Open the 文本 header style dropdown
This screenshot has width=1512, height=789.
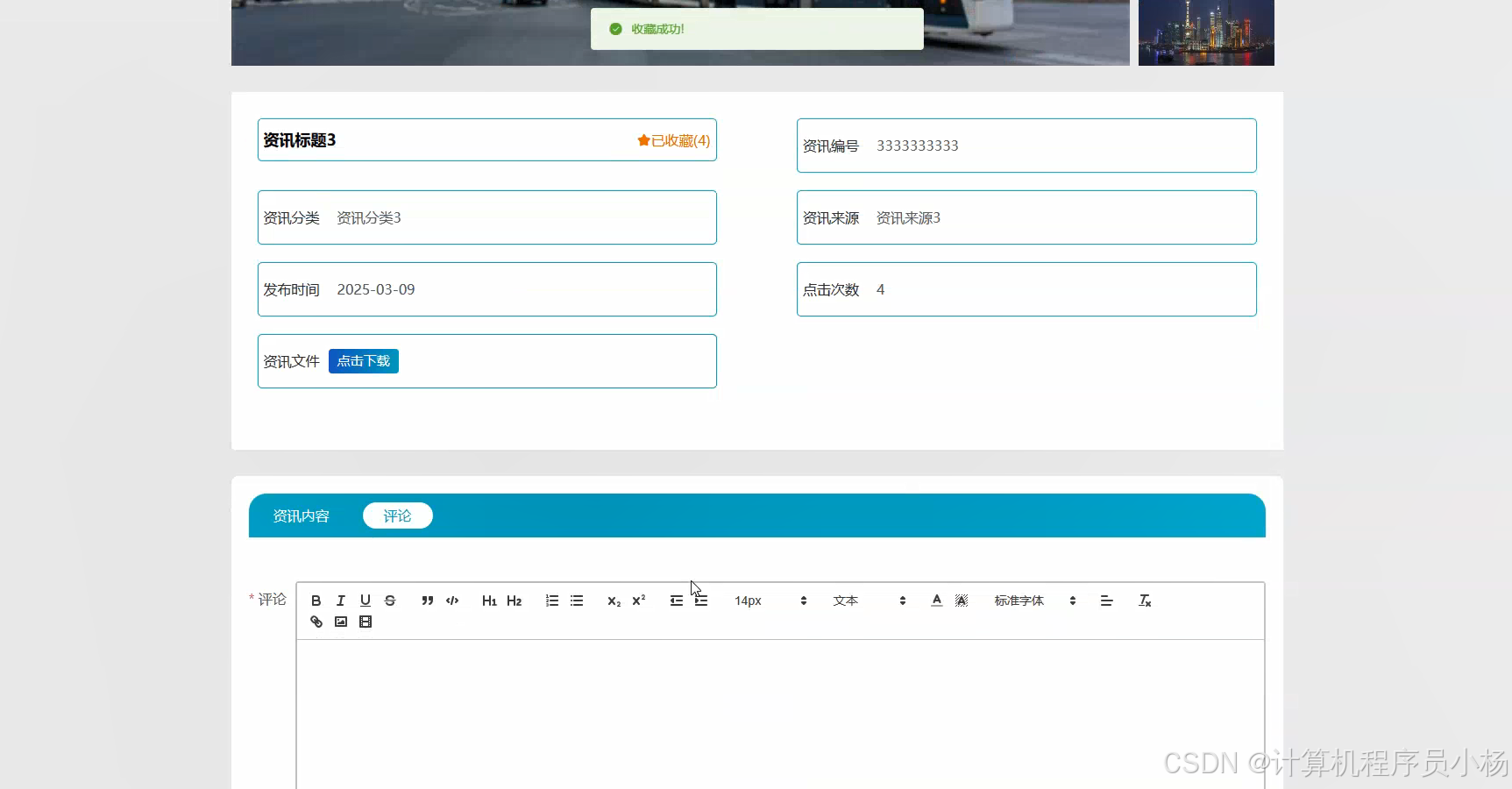(x=870, y=601)
